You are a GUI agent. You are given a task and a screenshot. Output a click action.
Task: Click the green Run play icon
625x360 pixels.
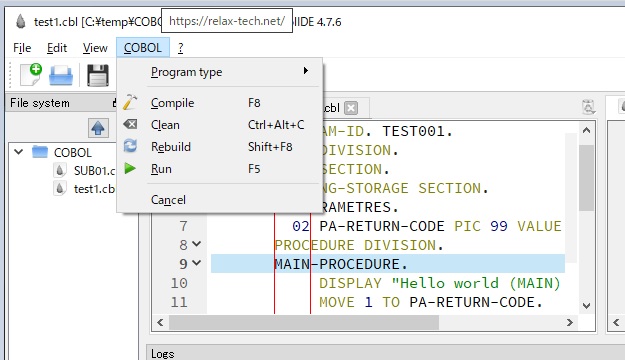130,168
